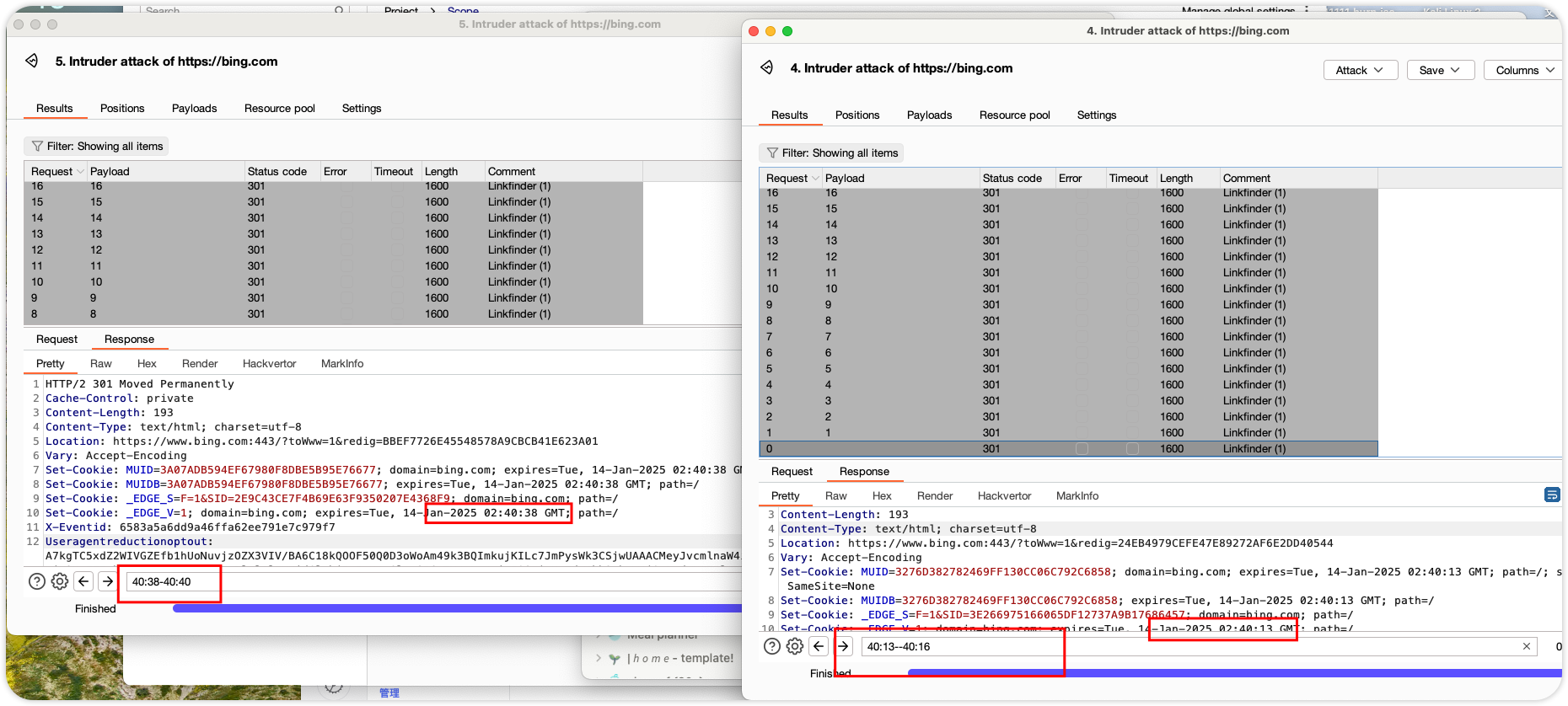
Task: Switch to Hex view in attack 5 response
Action: click(148, 364)
